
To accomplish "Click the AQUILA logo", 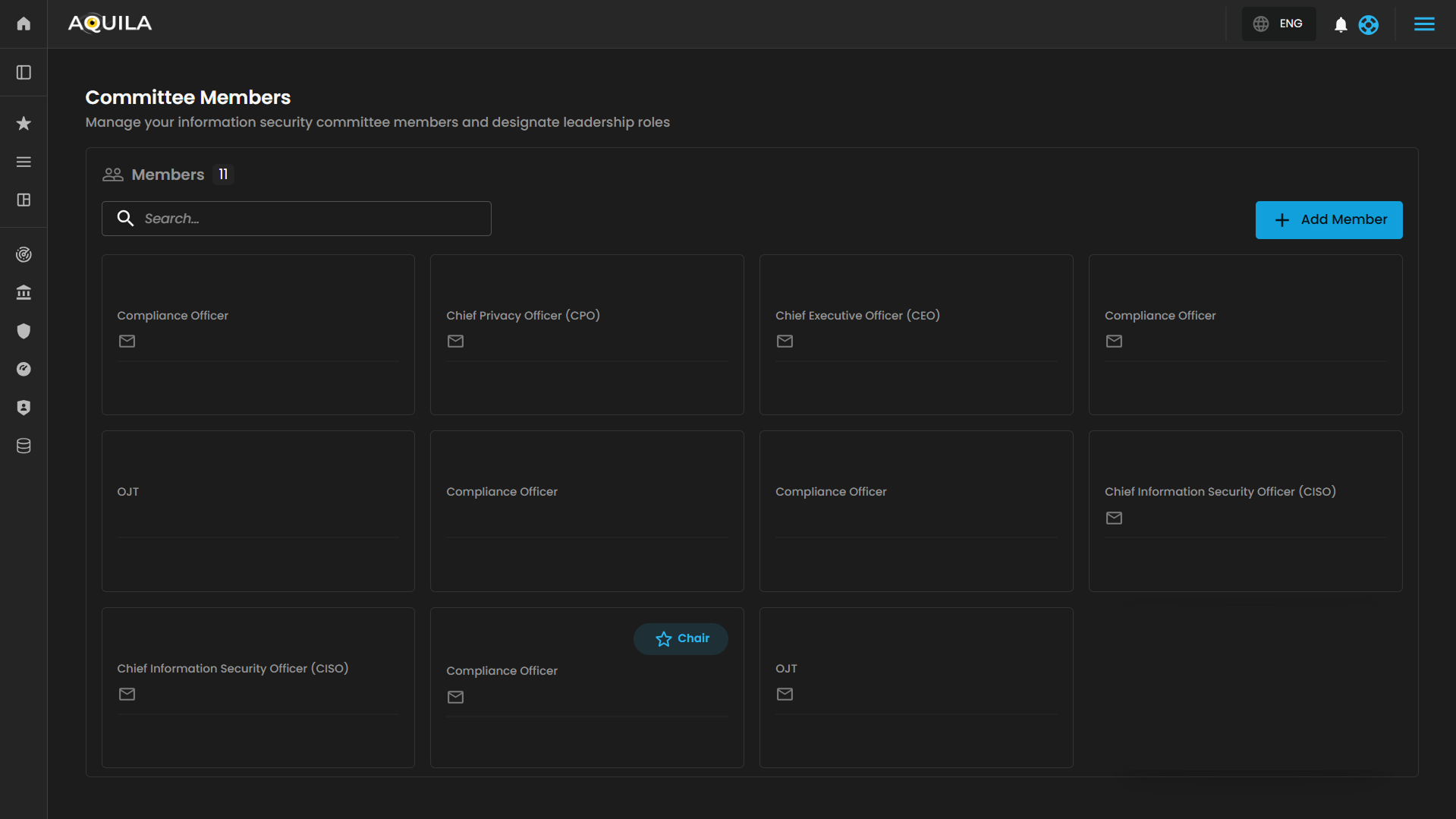I will (110, 24).
